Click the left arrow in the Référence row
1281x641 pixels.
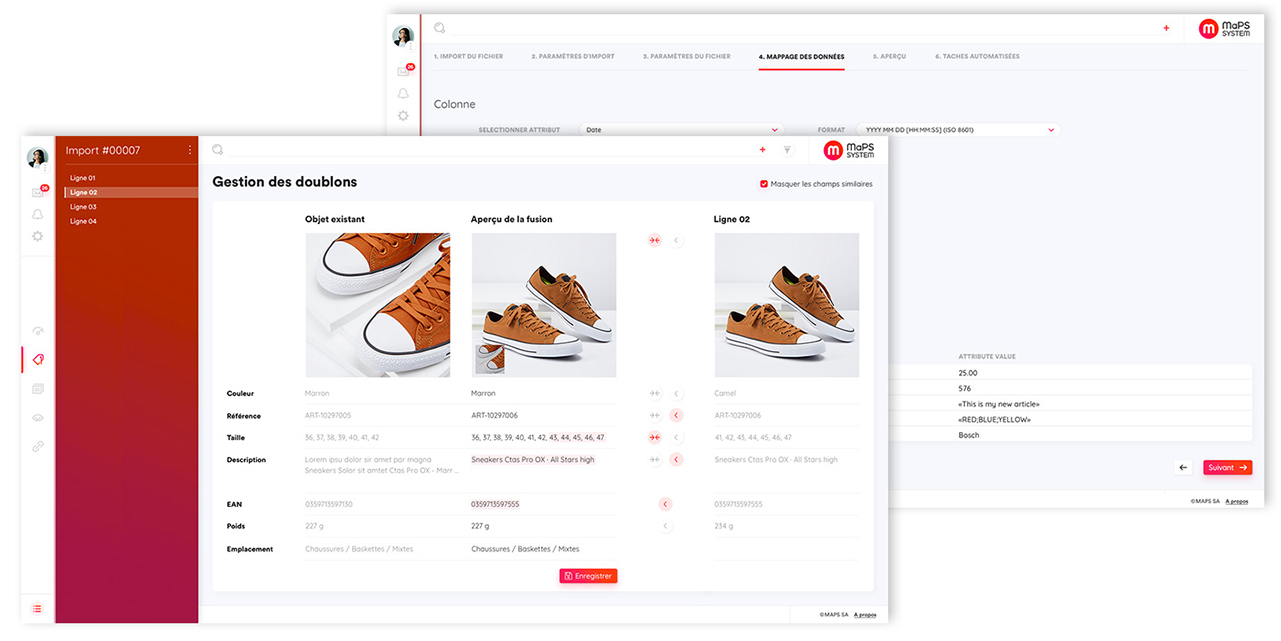pos(676,415)
